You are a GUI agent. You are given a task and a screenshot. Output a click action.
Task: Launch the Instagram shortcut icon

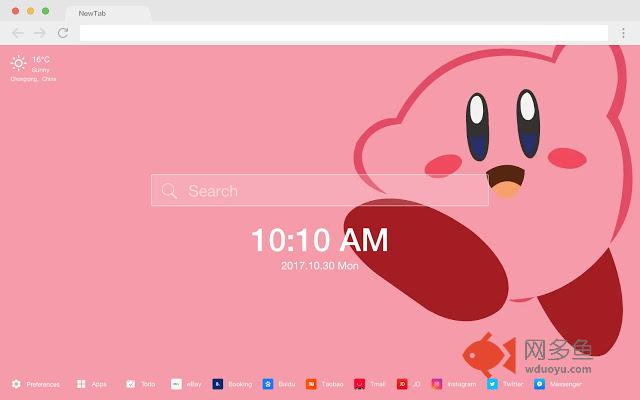point(437,384)
